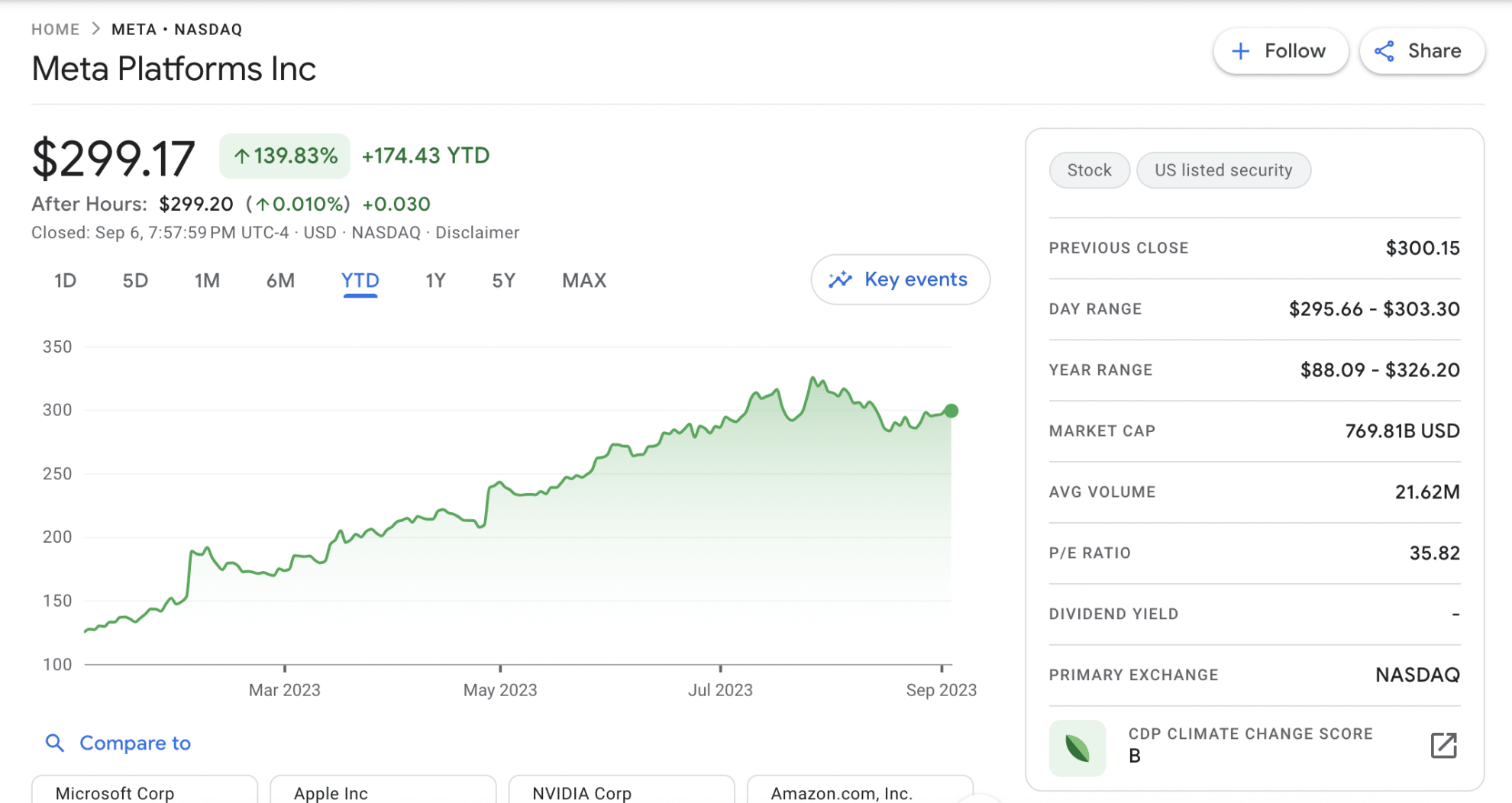Viewport: 1512px width, 803px height.
Task: Click the Compare to search field
Action: point(135,743)
